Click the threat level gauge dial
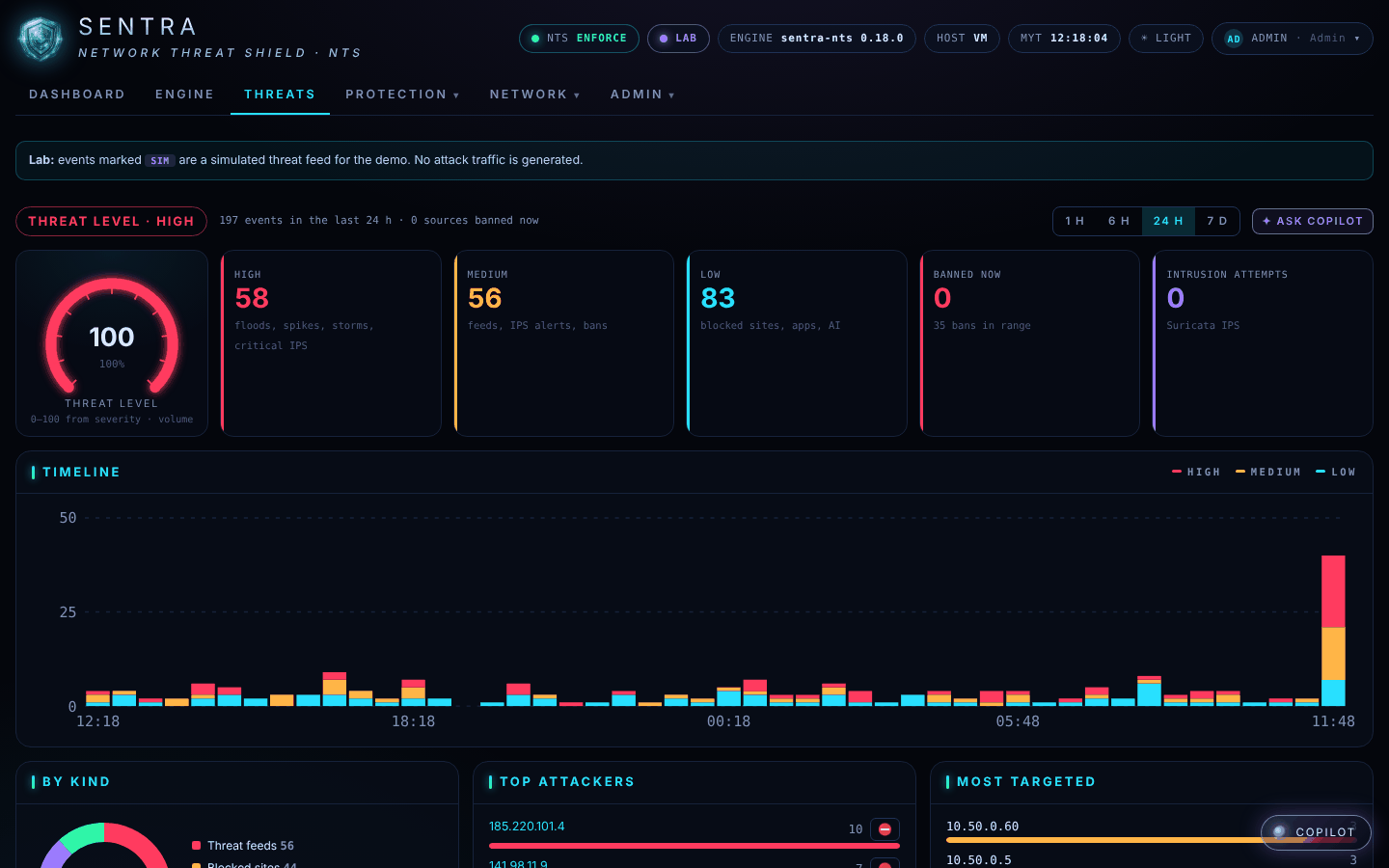Image resolution: width=1389 pixels, height=868 pixels. (112, 337)
